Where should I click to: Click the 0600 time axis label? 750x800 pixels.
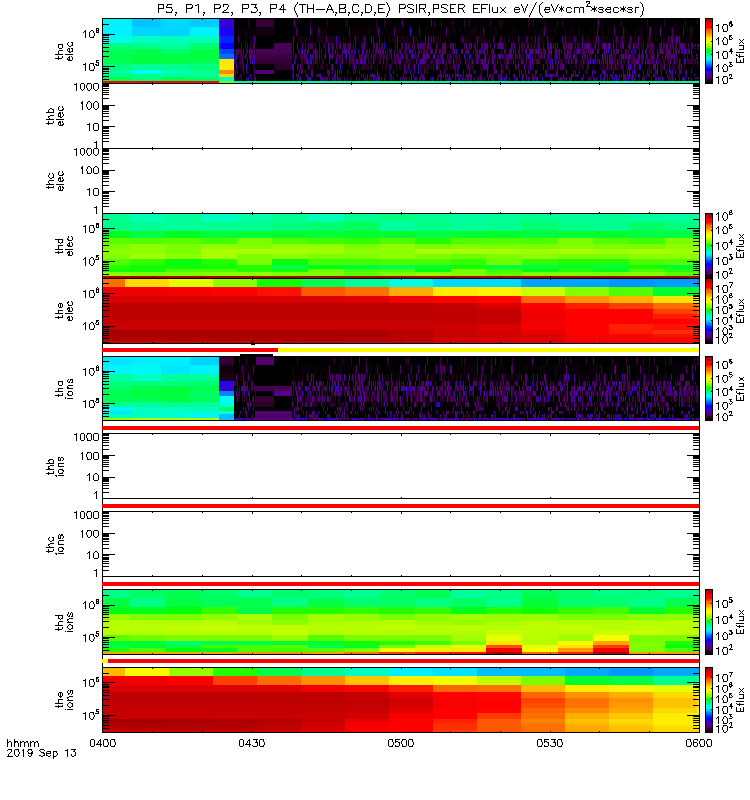(x=698, y=743)
